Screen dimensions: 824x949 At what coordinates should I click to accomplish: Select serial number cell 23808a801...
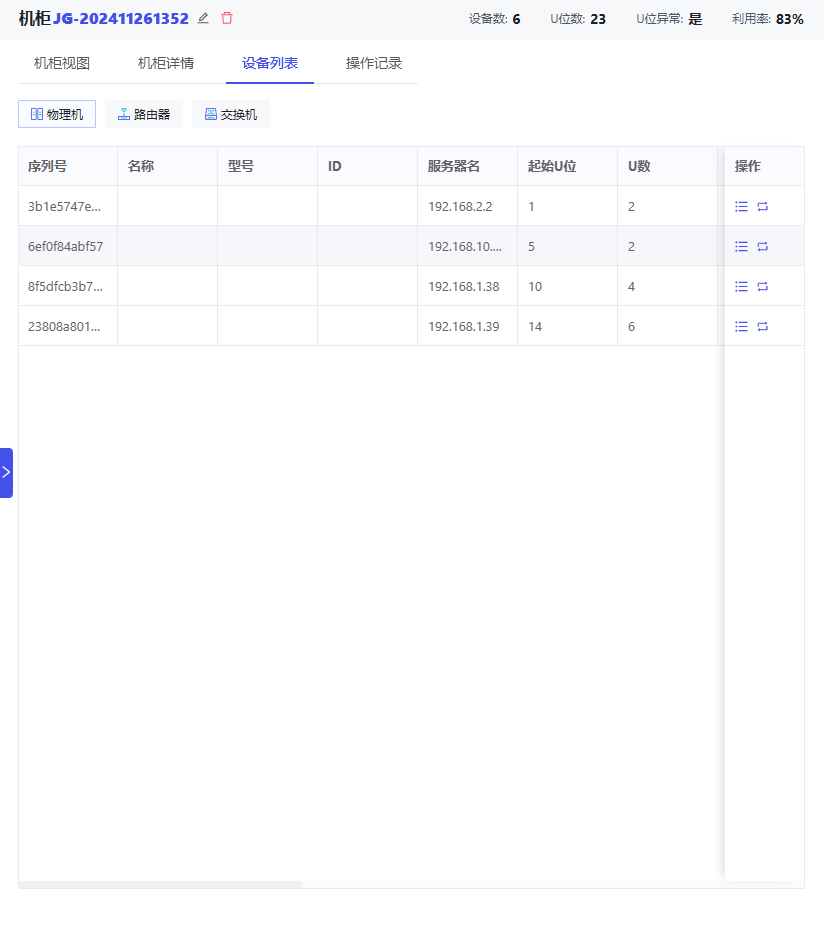click(68, 326)
